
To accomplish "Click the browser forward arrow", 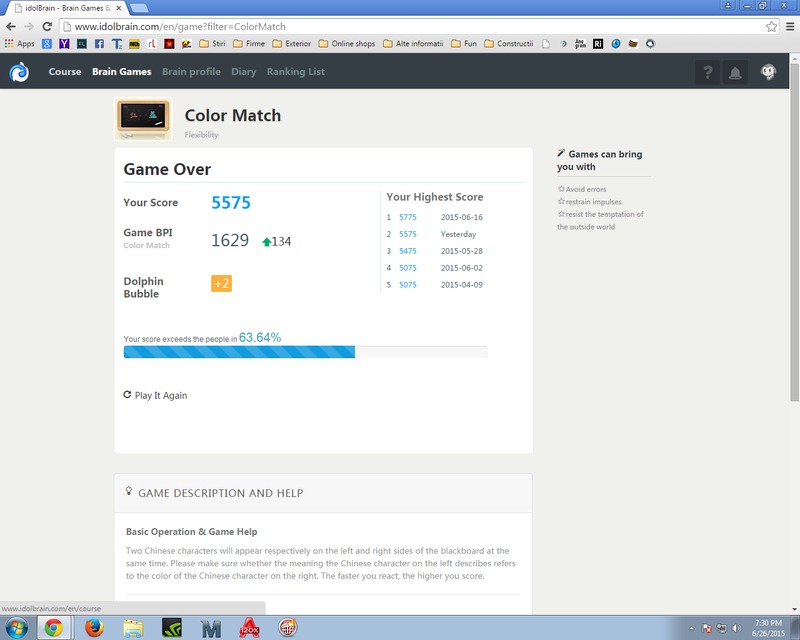I will coord(29,27).
